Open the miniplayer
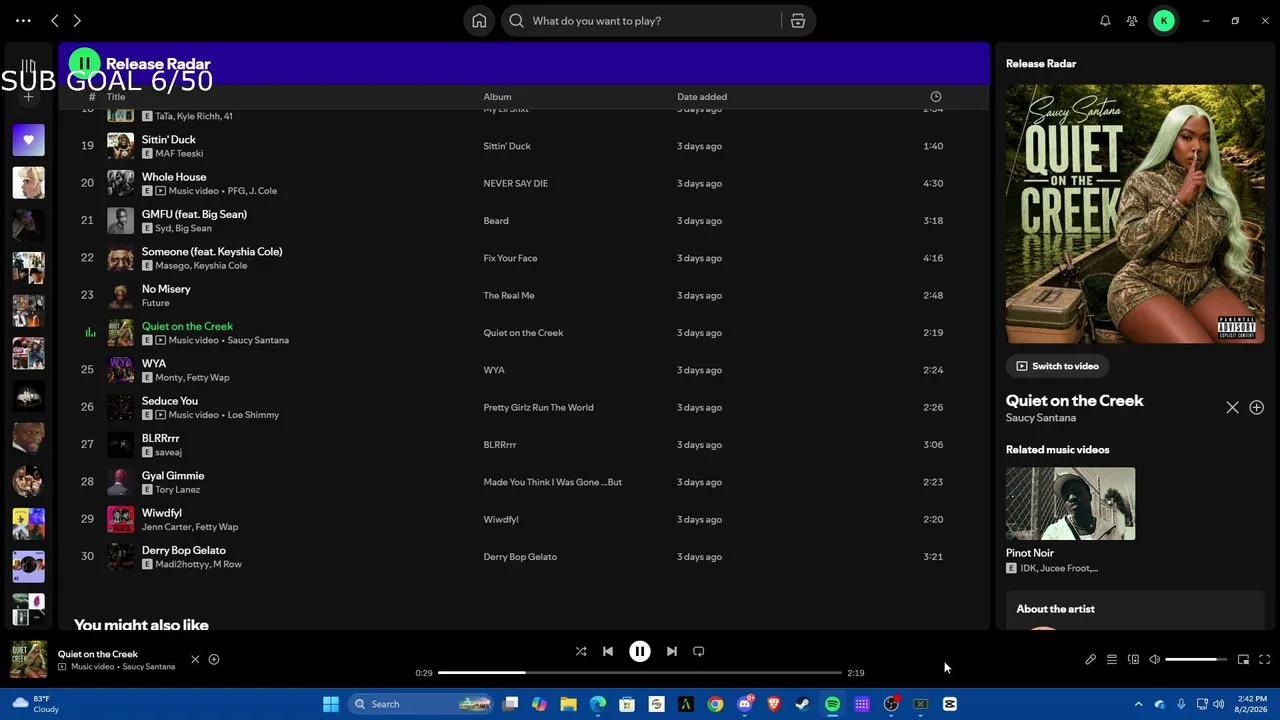This screenshot has height=720, width=1280. (x=1243, y=660)
